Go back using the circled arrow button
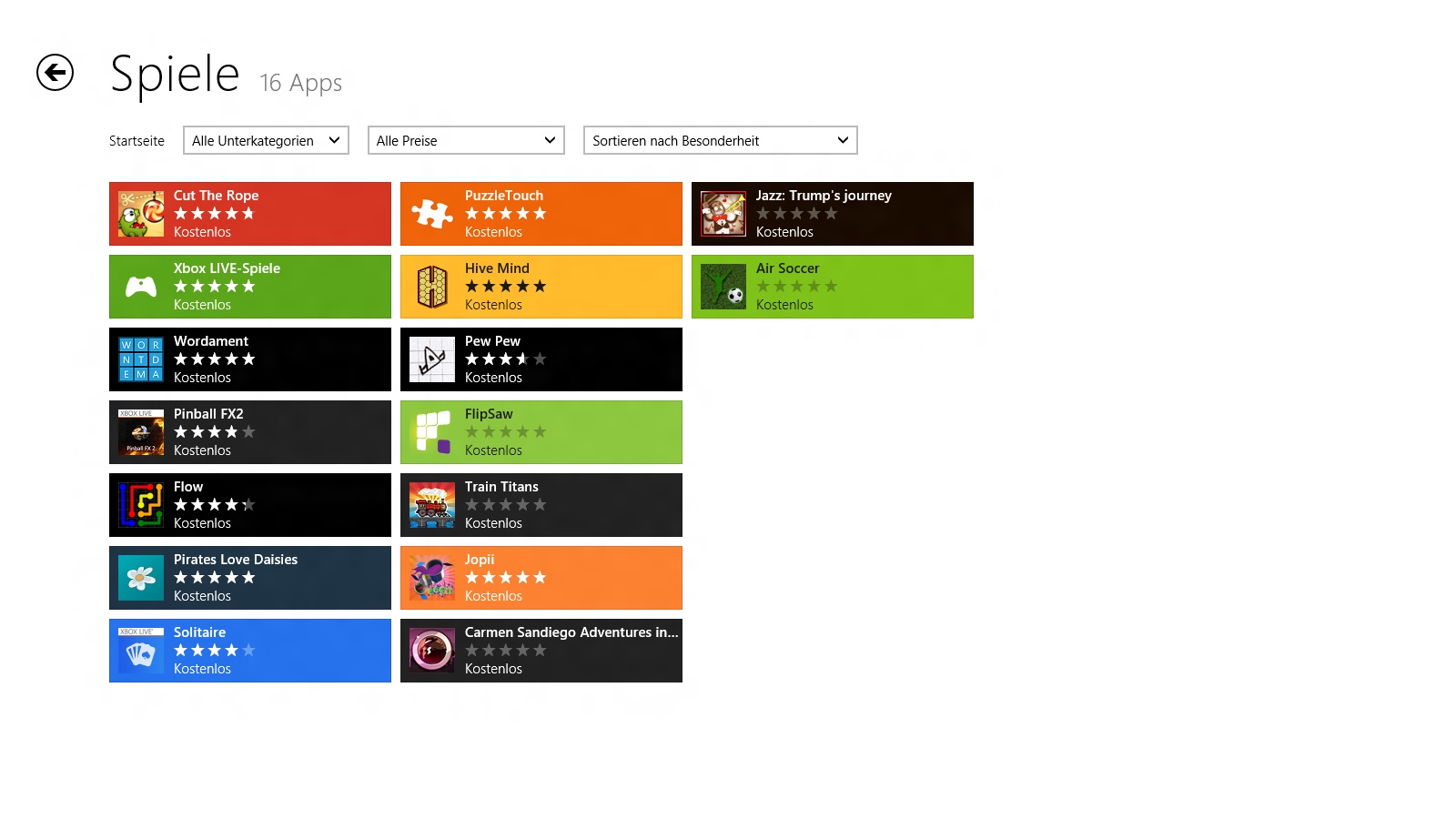The height and width of the screenshot is (819, 1456). [55, 73]
